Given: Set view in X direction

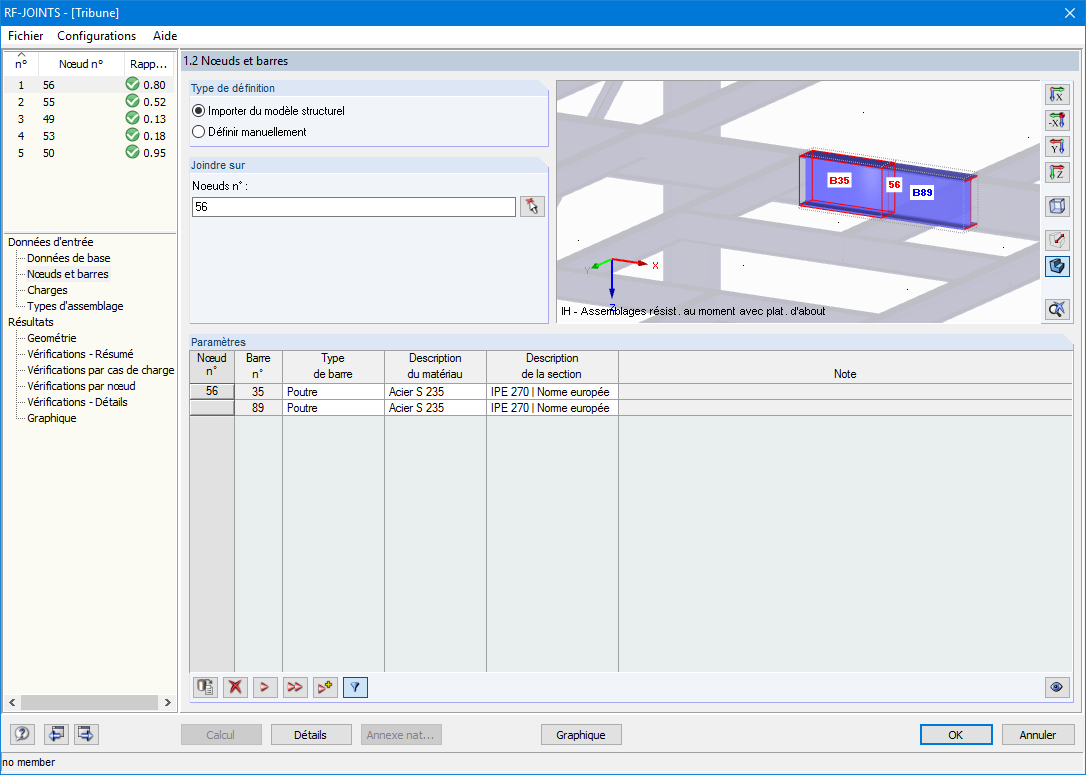Looking at the screenshot, I should 1056,94.
